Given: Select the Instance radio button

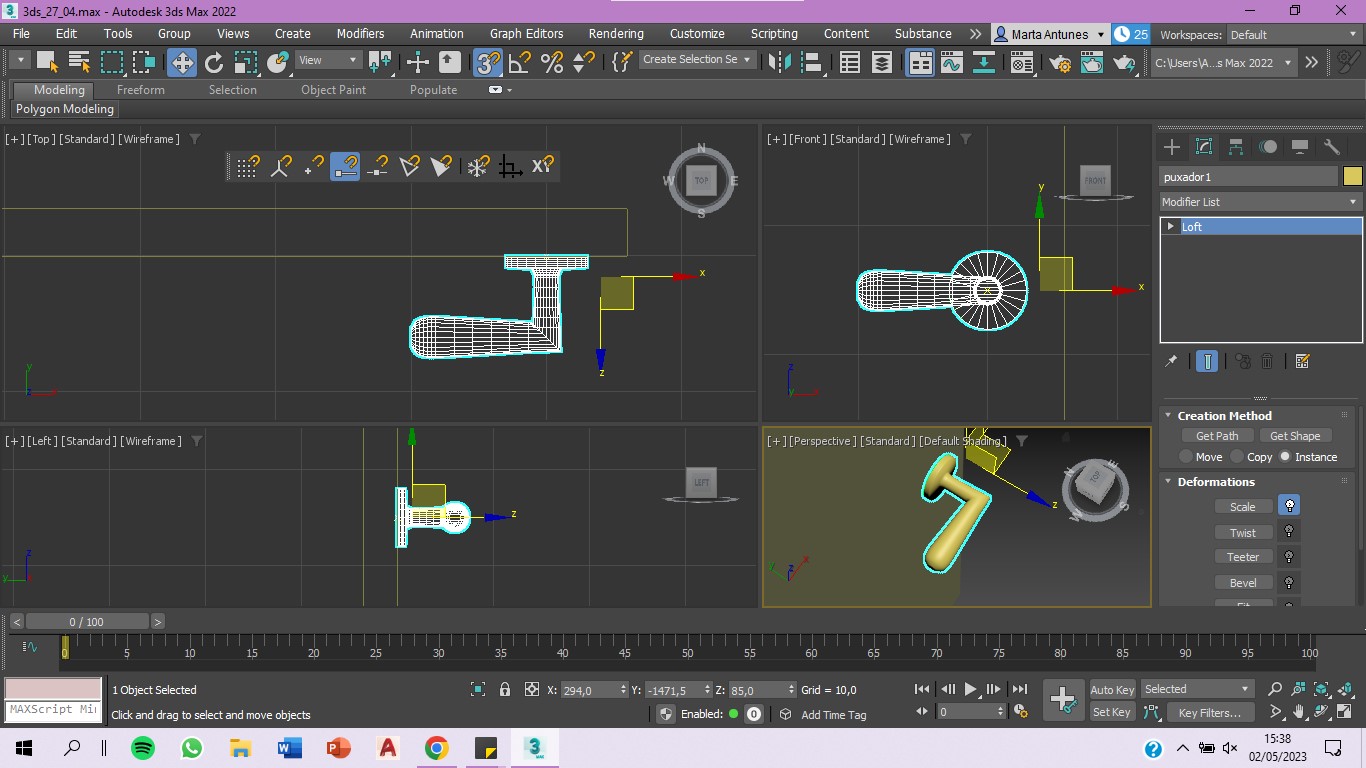Looking at the screenshot, I should click(1286, 457).
